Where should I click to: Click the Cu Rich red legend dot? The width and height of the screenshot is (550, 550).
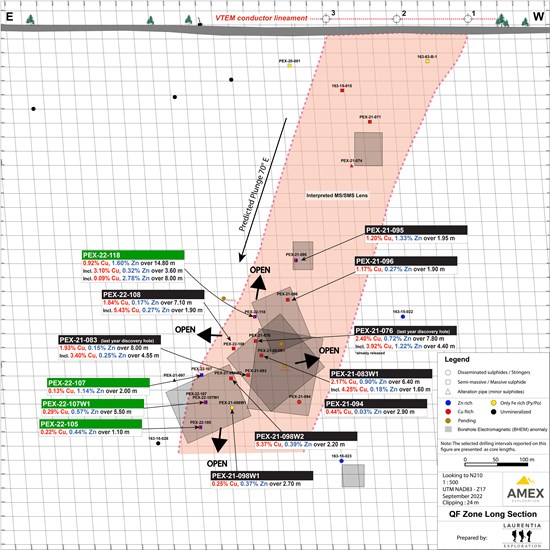[x=448, y=411]
